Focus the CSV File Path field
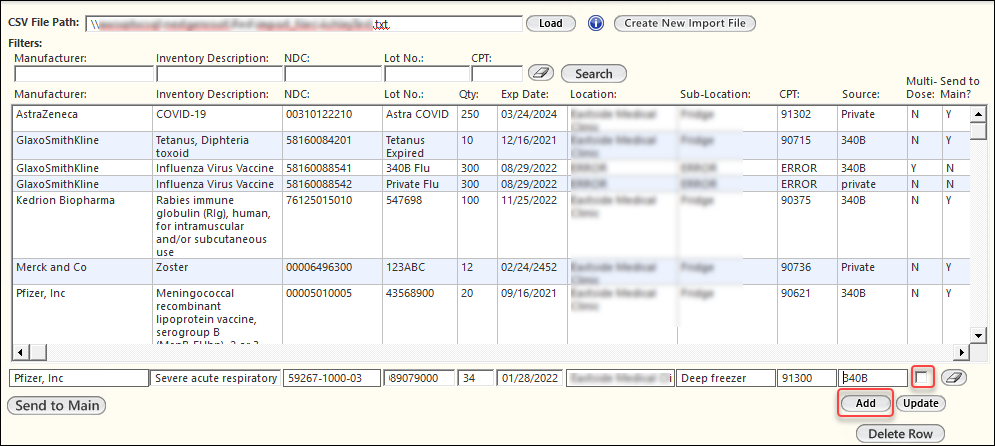Image resolution: width=995 pixels, height=446 pixels. coord(303,23)
